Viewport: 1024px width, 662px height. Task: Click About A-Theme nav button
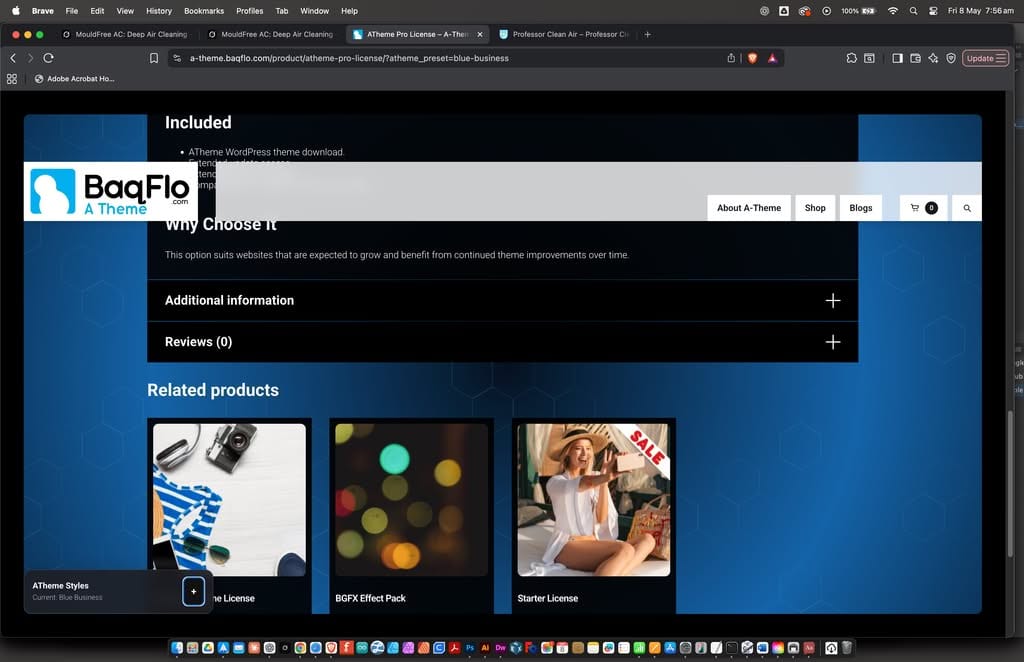[748, 208]
